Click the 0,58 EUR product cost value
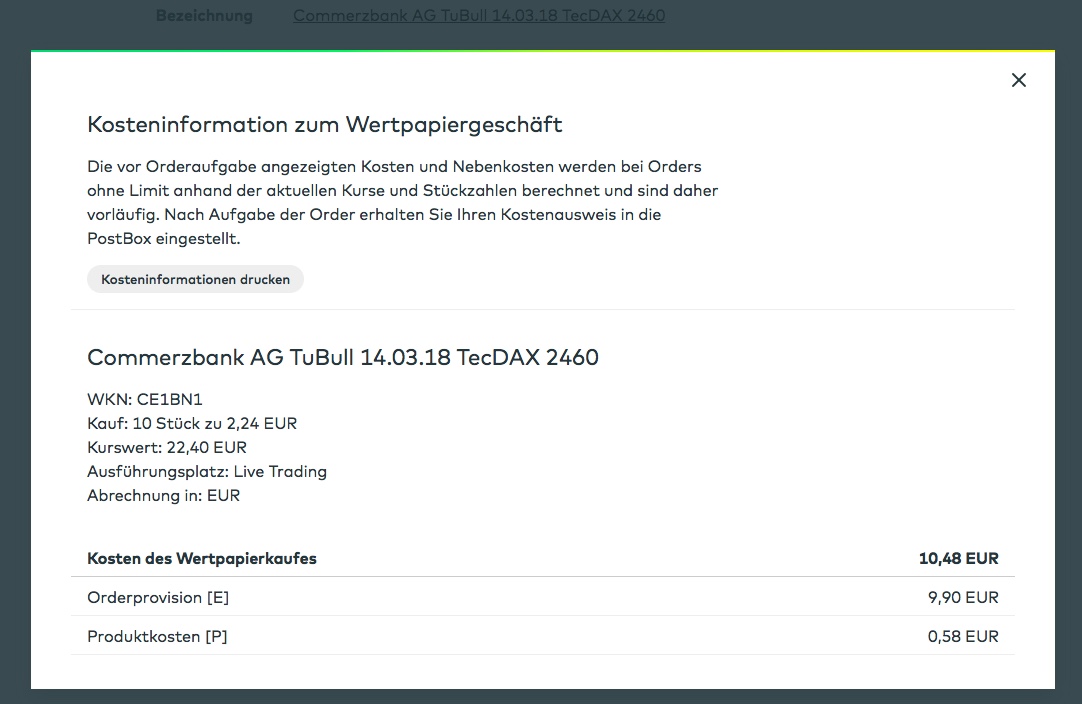 pyautogui.click(x=963, y=636)
